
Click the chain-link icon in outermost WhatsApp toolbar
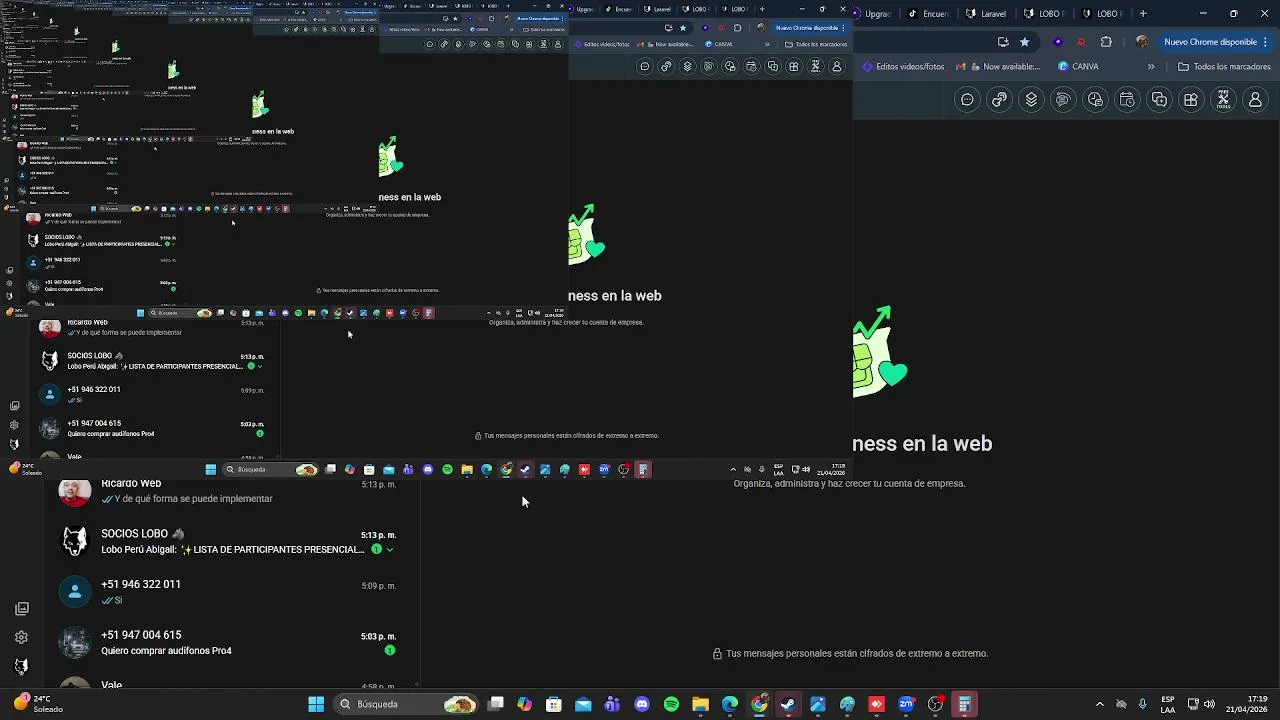(999, 100)
